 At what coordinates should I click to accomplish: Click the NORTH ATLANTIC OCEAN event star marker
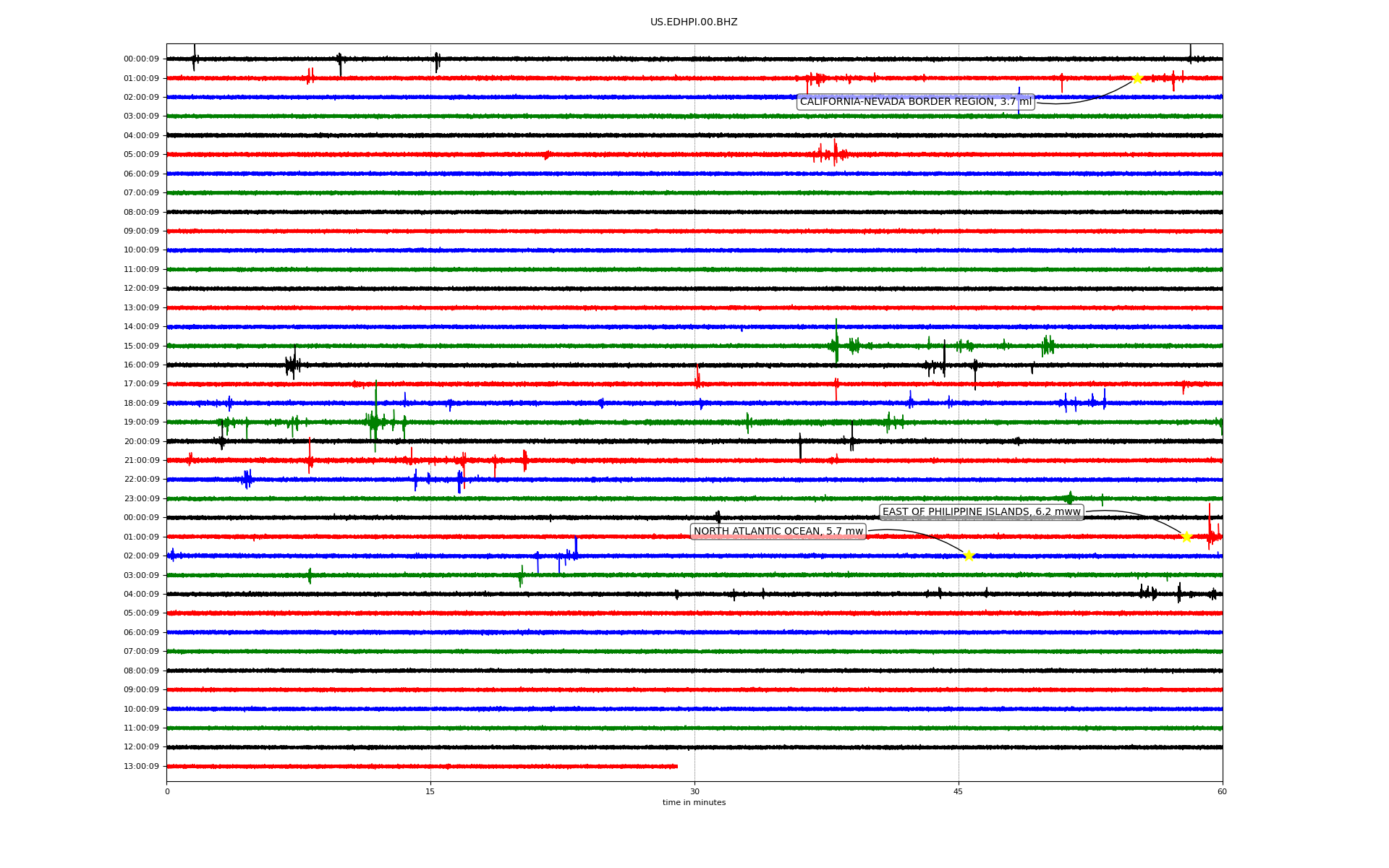(x=969, y=556)
